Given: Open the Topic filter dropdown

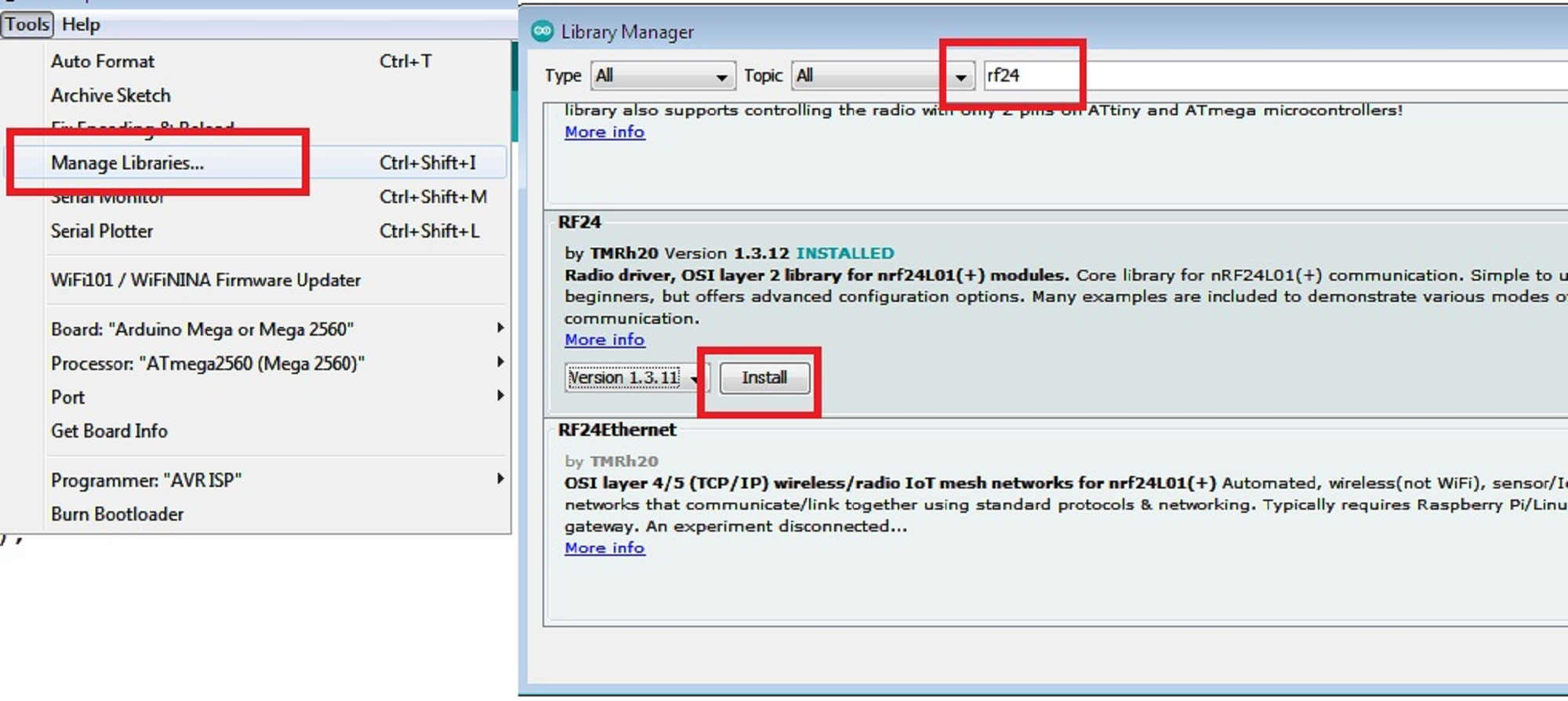Looking at the screenshot, I should [x=883, y=76].
